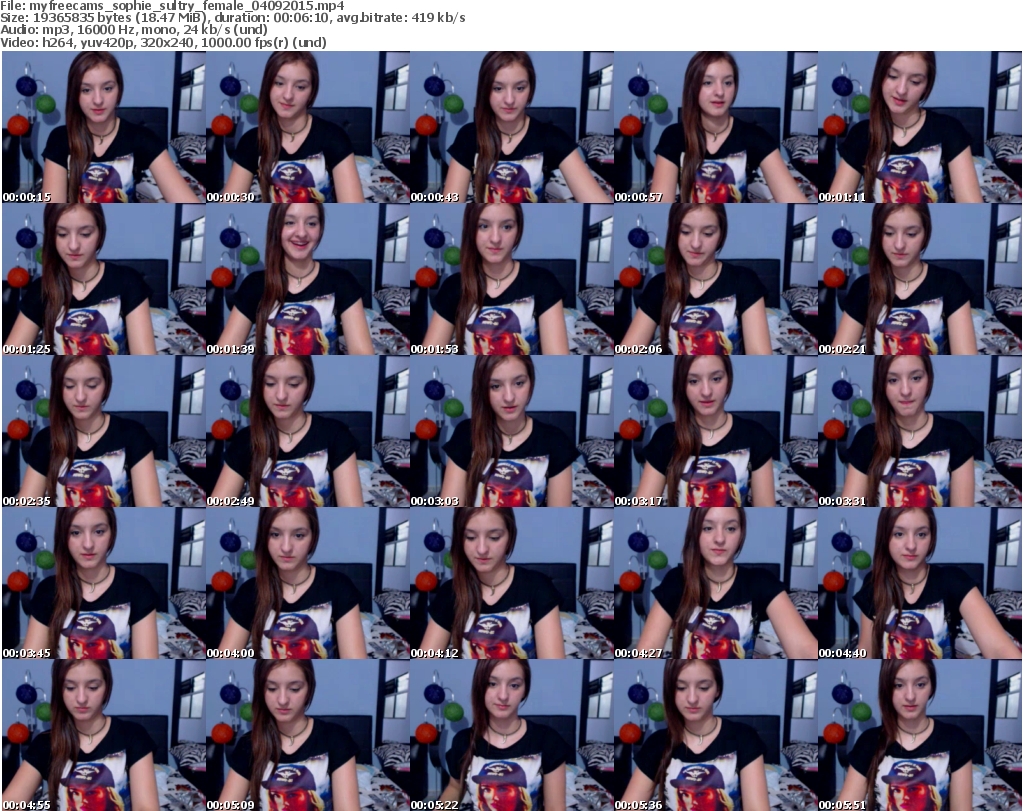Select the 00:04:55 frame

104,735
